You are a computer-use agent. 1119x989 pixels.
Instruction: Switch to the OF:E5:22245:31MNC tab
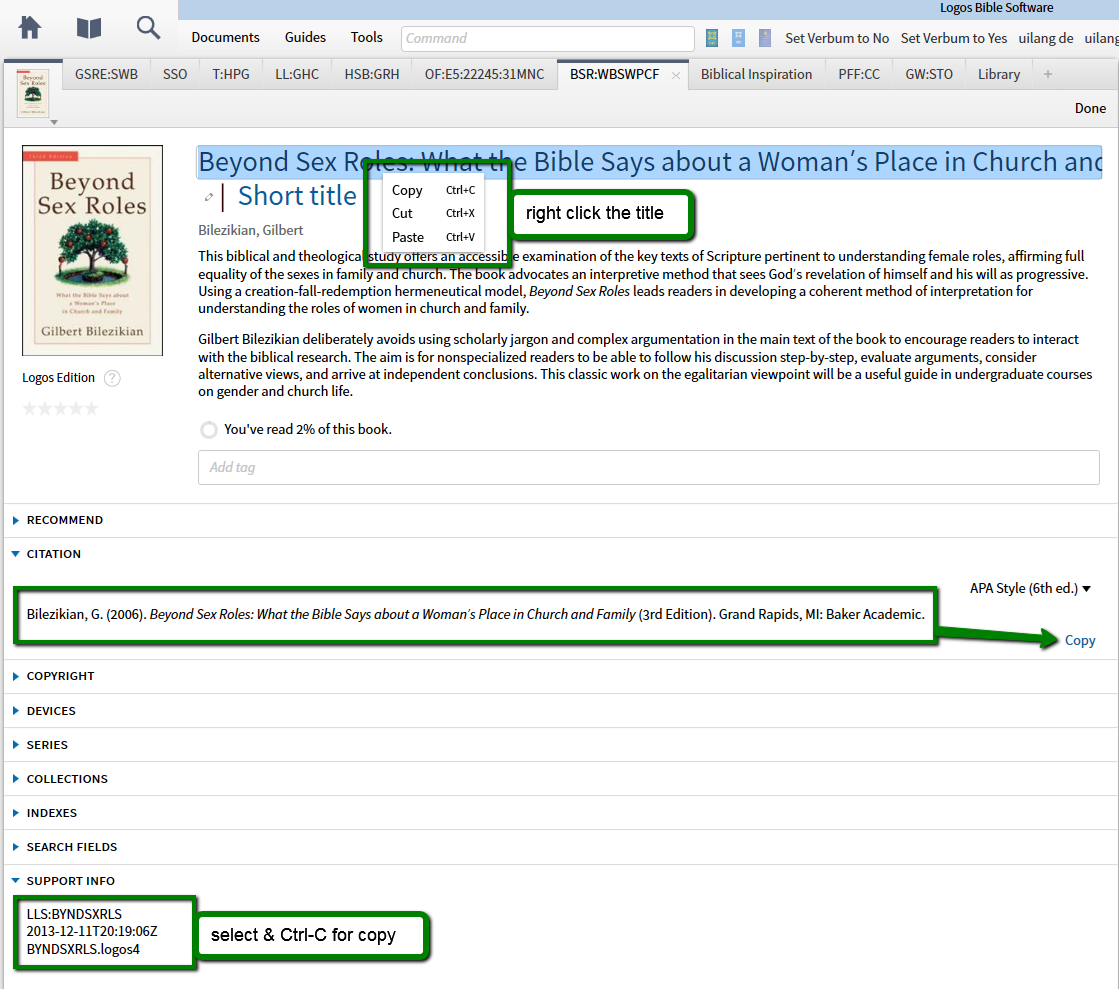click(x=485, y=74)
